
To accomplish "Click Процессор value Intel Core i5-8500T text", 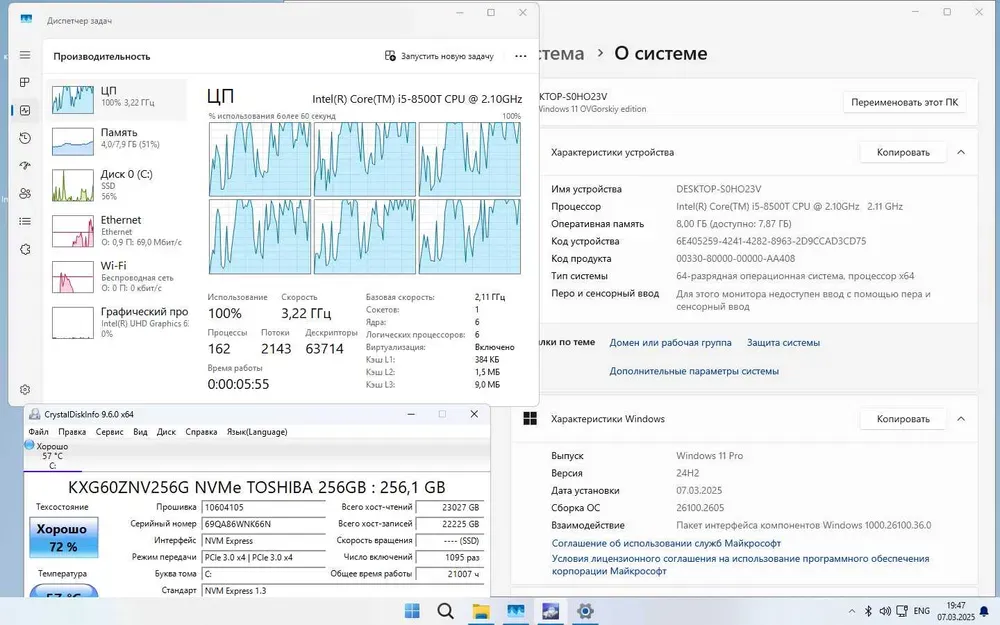I will (x=790, y=207).
